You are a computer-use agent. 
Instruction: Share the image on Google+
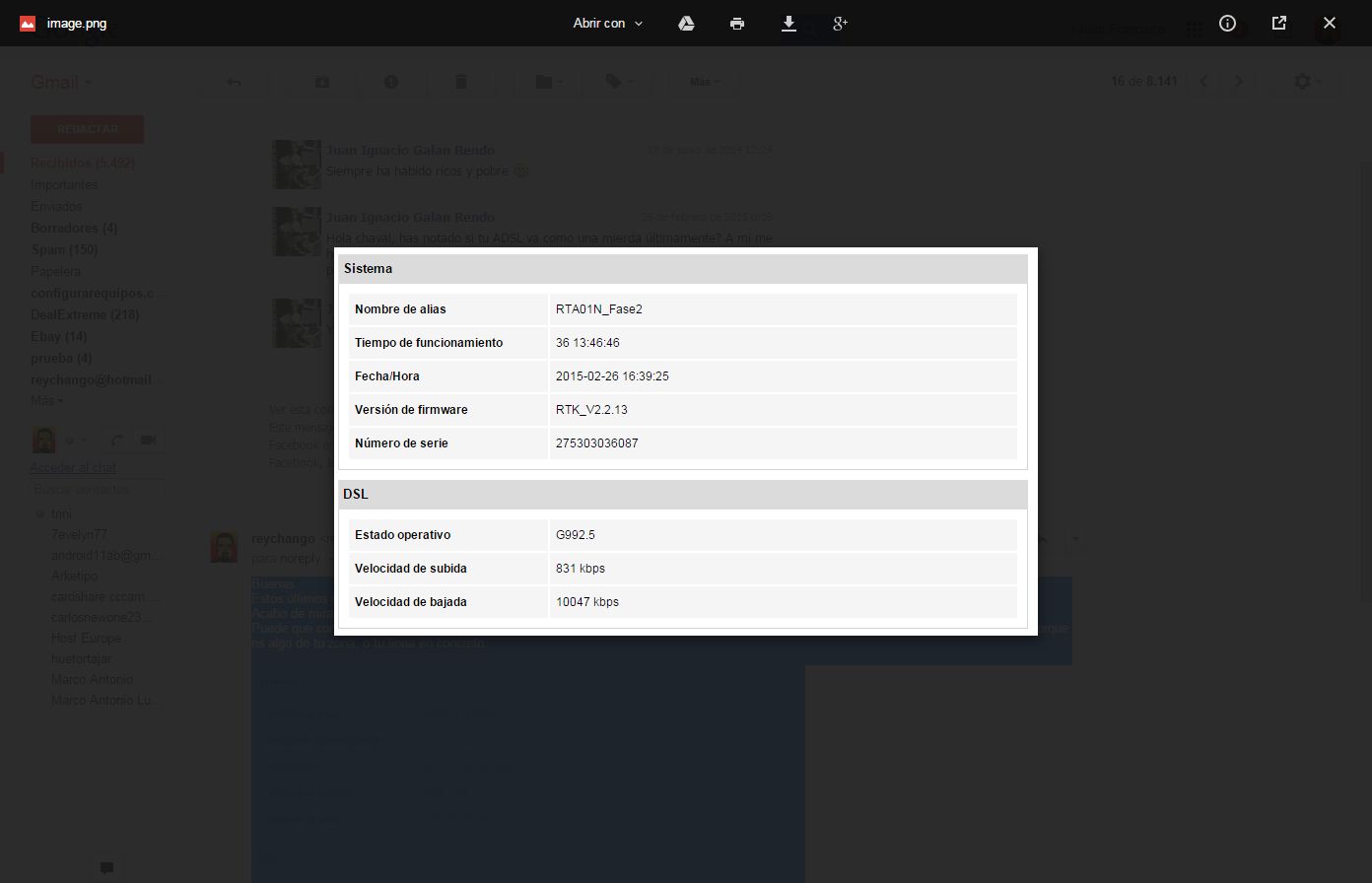click(x=841, y=24)
